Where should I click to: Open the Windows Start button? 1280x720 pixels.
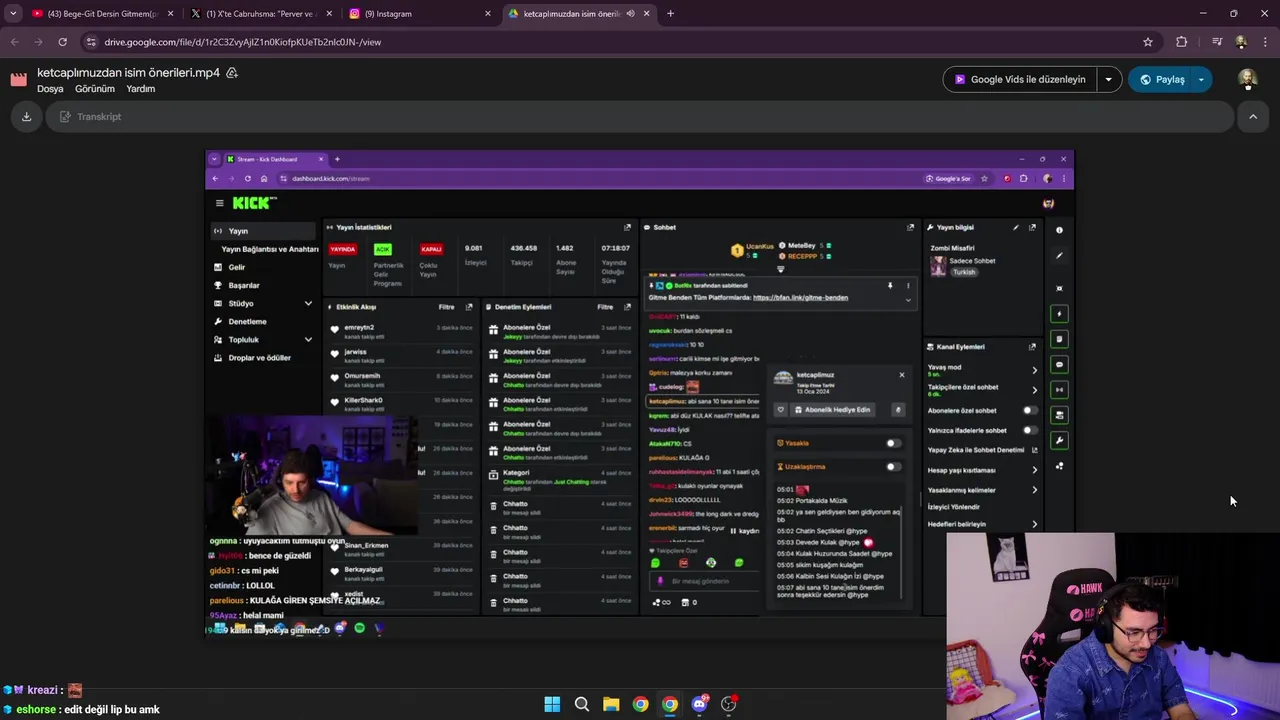[x=552, y=704]
